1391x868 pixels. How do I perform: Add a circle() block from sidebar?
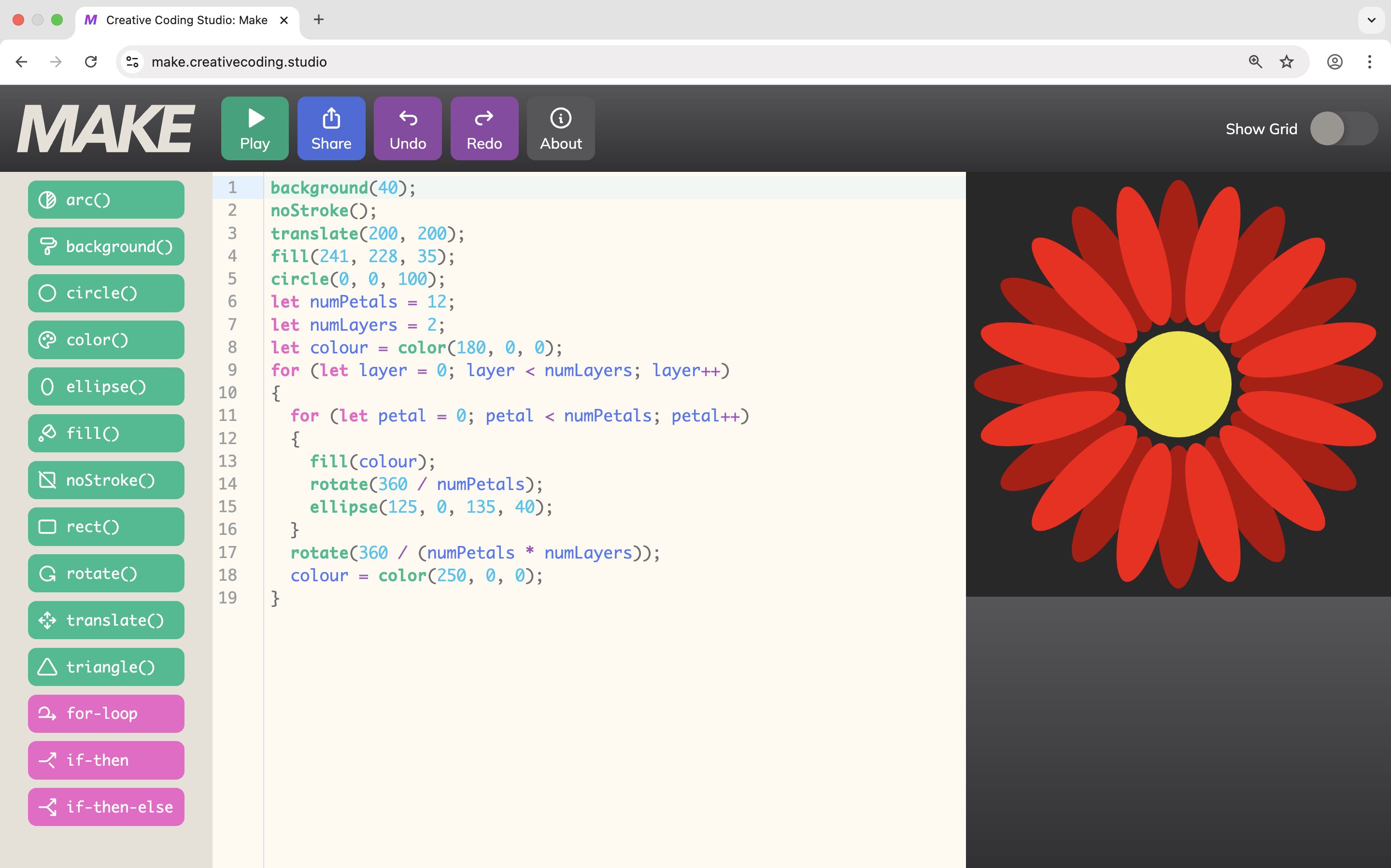point(106,294)
